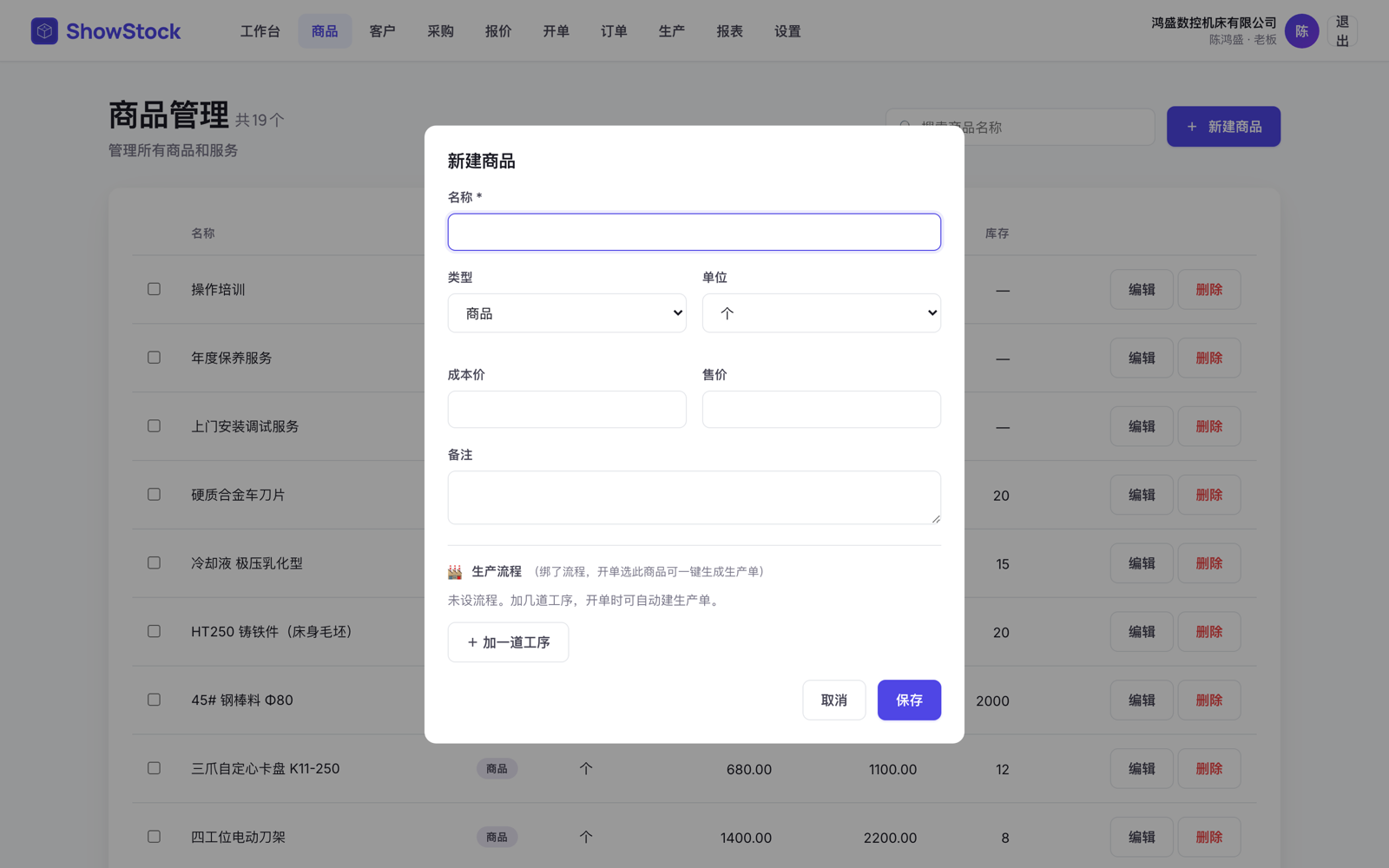Navigate to 报价 in the top menu
Screen dimensions: 1389x868
click(498, 31)
